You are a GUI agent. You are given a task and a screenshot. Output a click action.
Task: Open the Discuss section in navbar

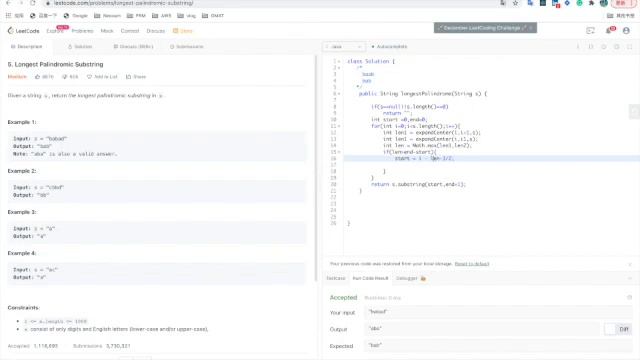pos(156,31)
